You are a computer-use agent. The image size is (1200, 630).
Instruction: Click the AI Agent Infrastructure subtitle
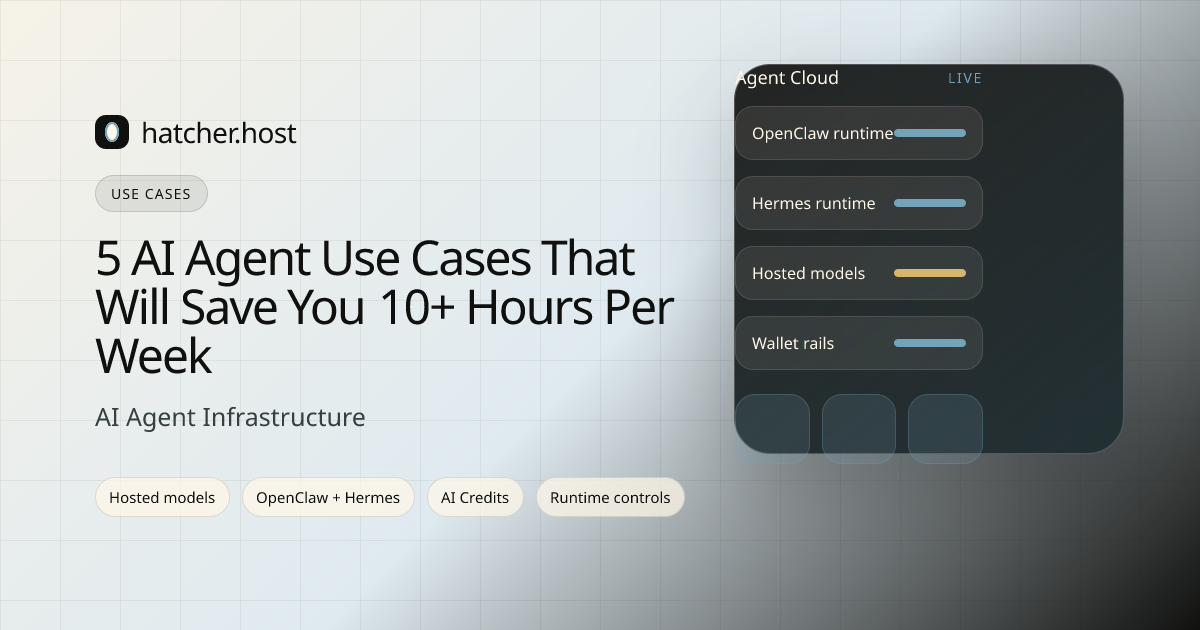(x=230, y=417)
